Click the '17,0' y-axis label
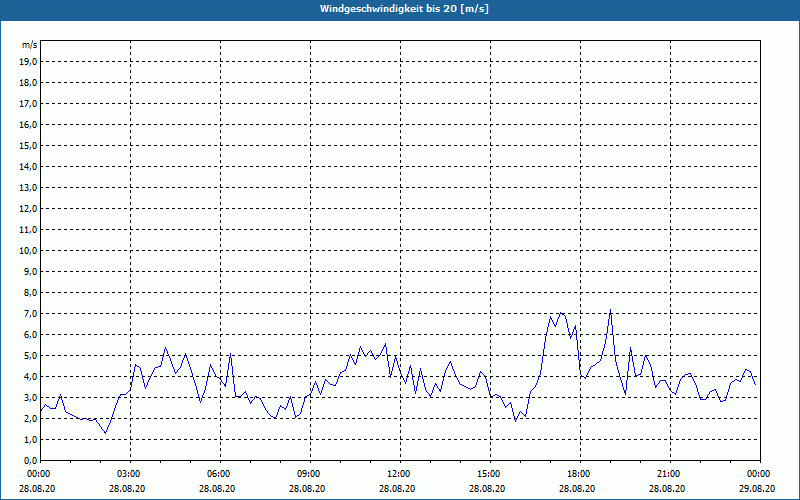 click(29, 104)
